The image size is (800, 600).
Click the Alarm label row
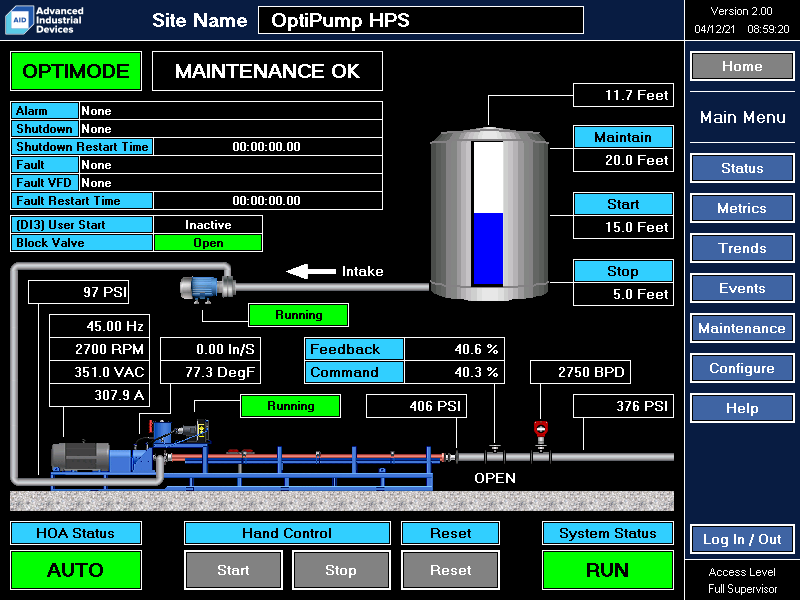tap(45, 111)
